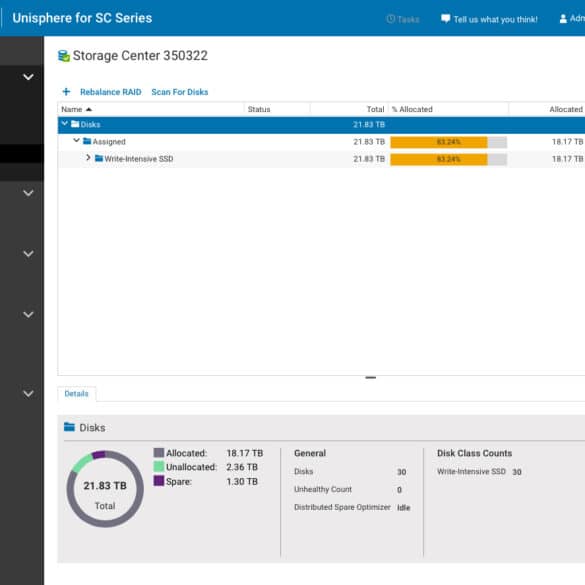Click the Storage Center database icon

click(64, 56)
